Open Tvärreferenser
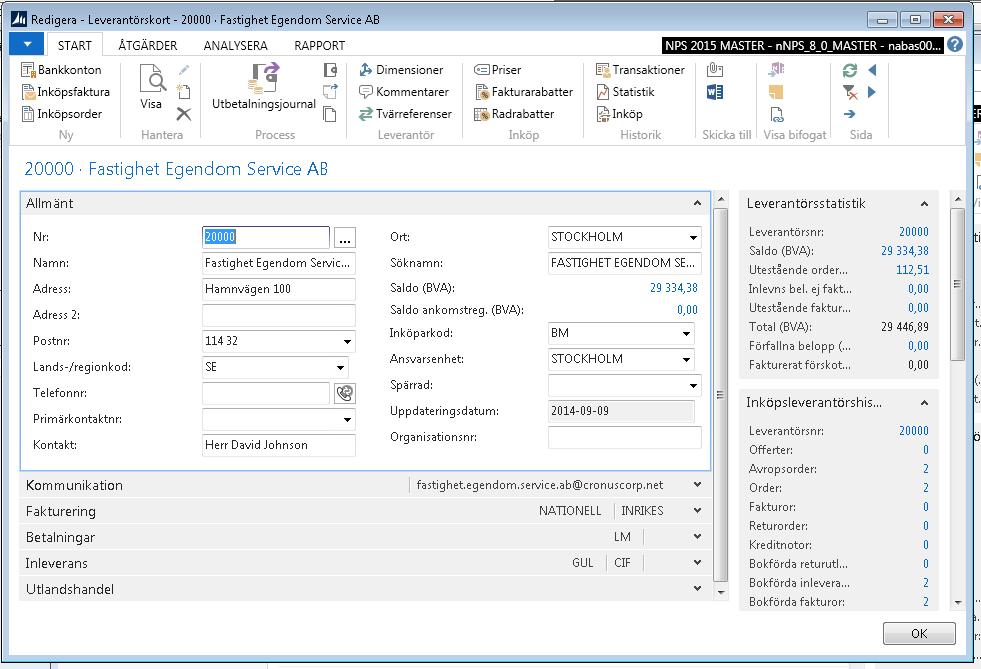 coord(405,114)
